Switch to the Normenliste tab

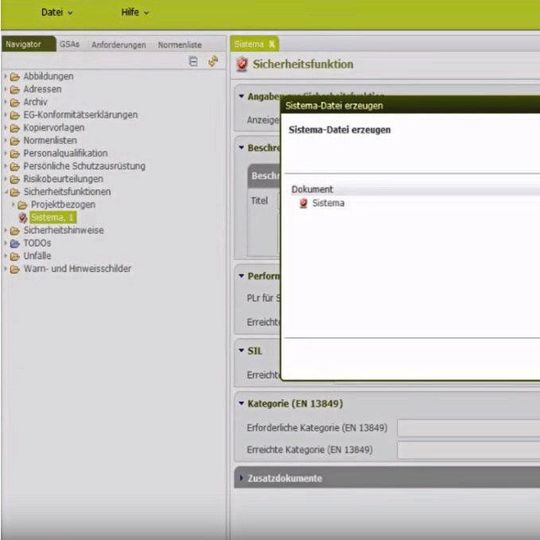tap(180, 45)
